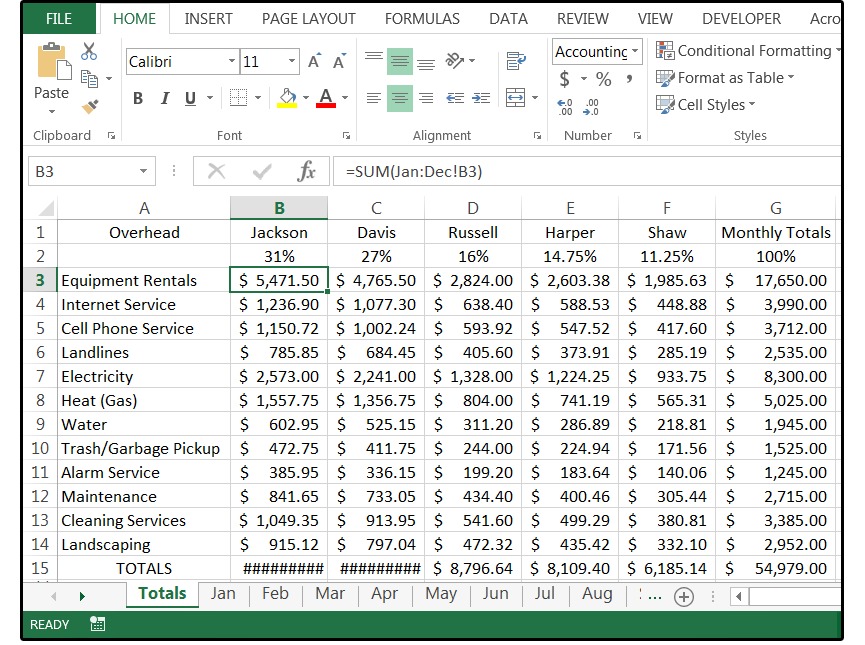Image resolution: width=865 pixels, height=645 pixels.
Task: Select row 7 header
Action: [x=40, y=376]
